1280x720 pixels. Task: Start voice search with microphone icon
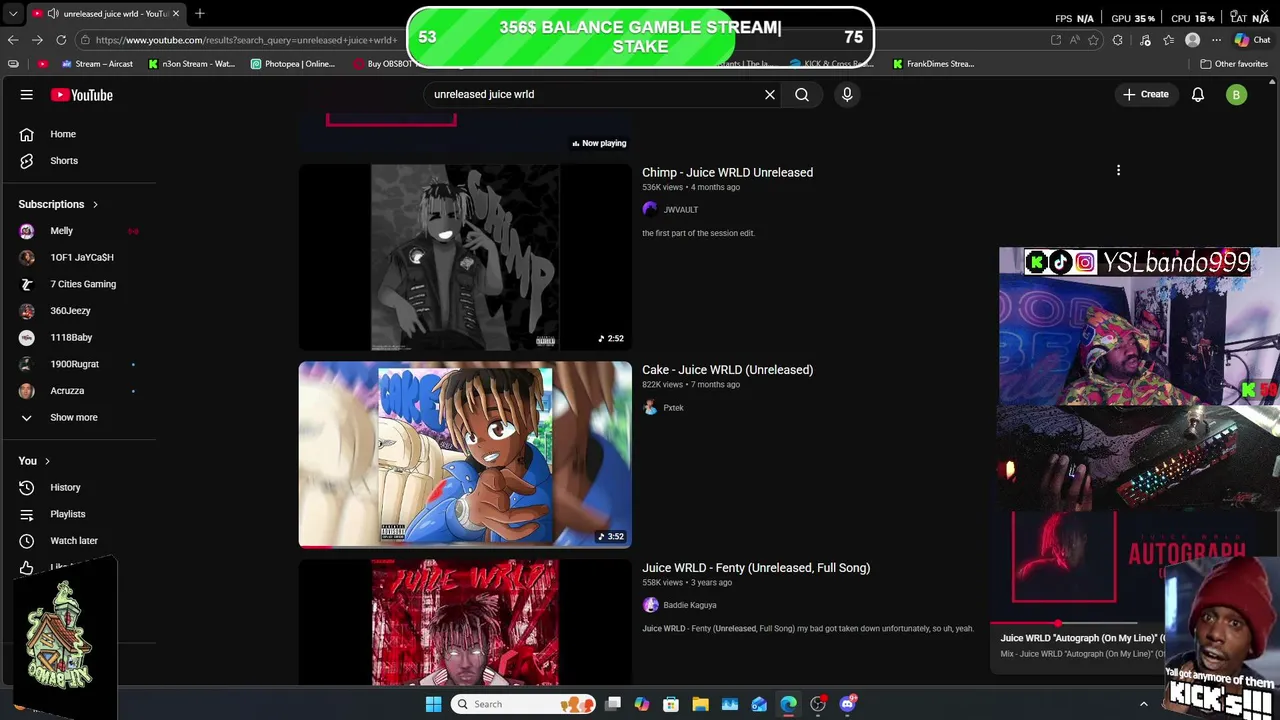point(847,94)
